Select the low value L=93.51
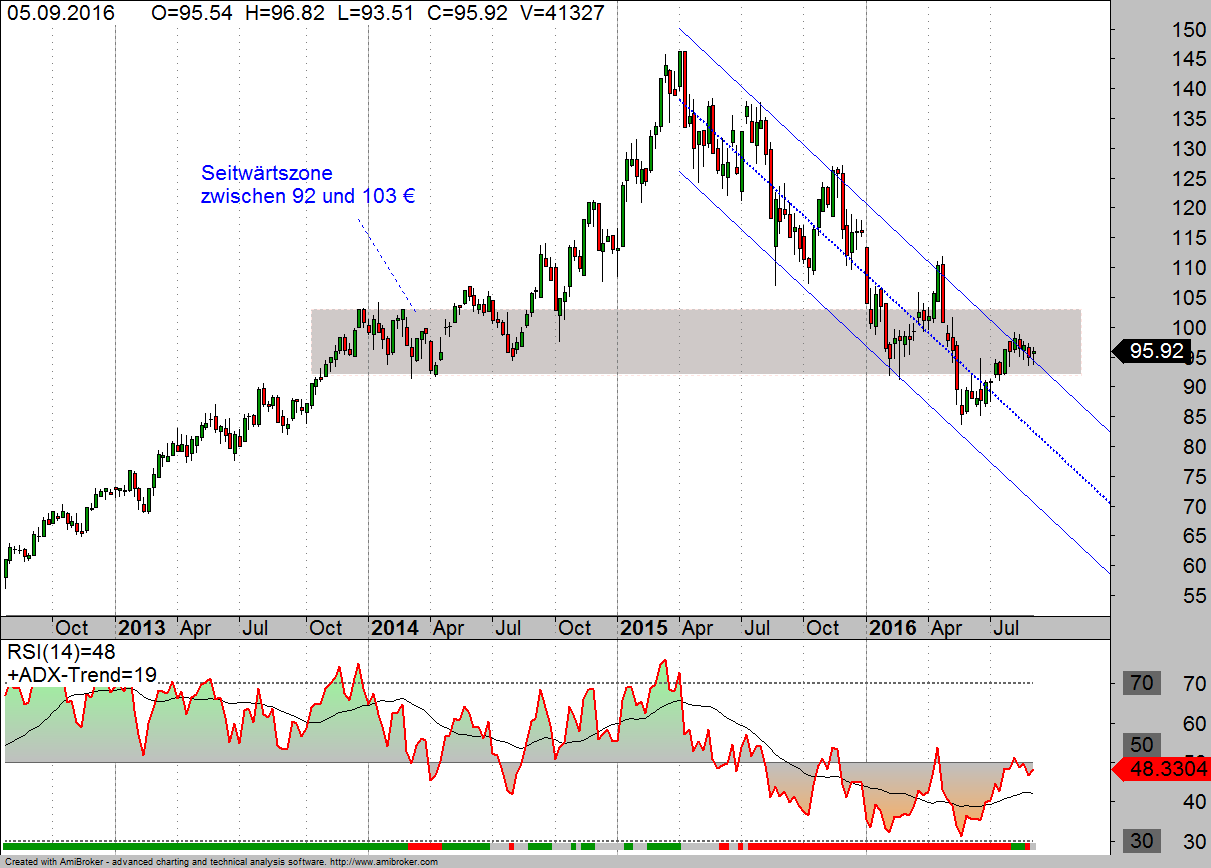 [x=374, y=14]
